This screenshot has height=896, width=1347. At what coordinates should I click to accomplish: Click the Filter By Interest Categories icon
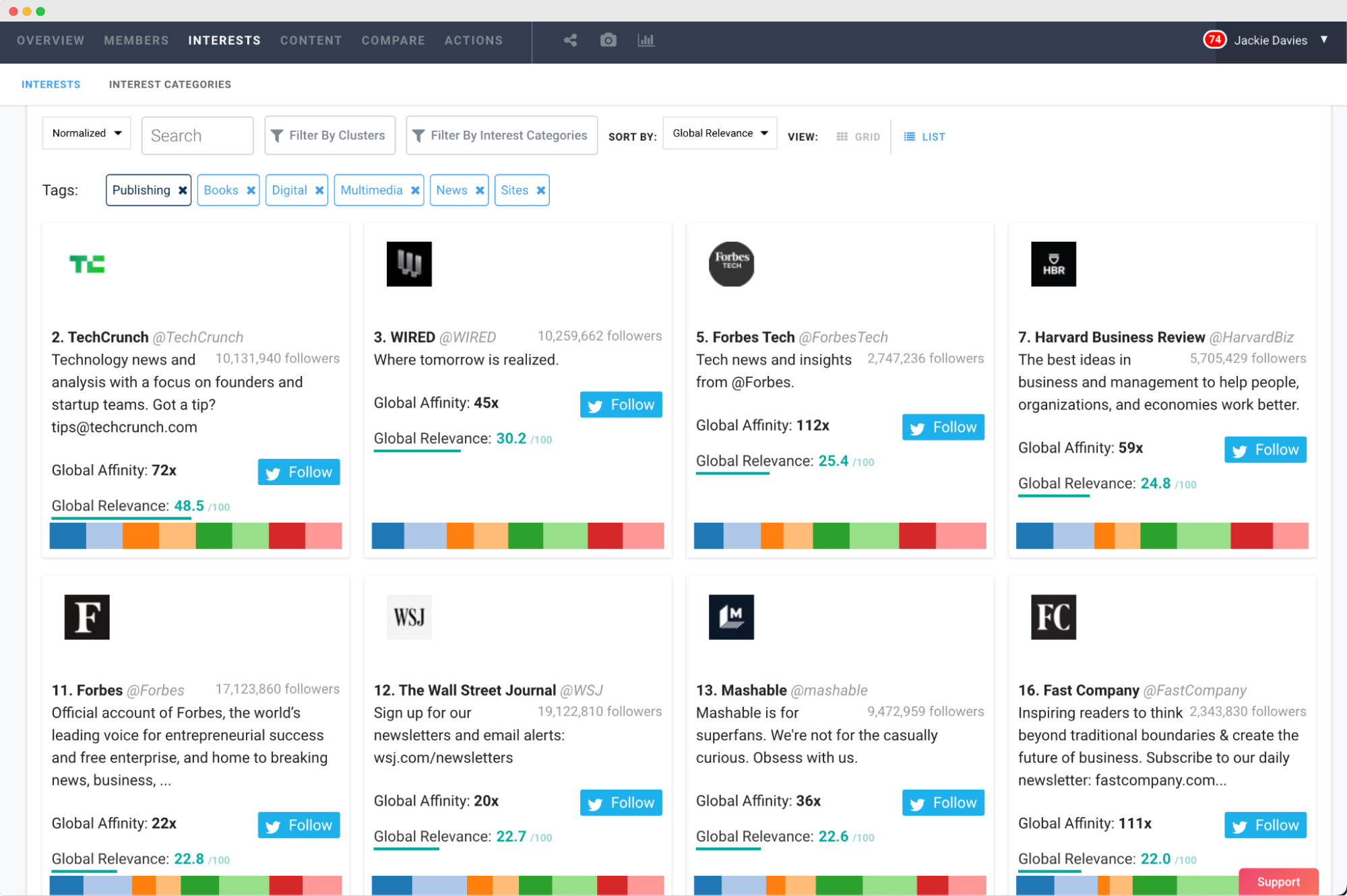[419, 135]
